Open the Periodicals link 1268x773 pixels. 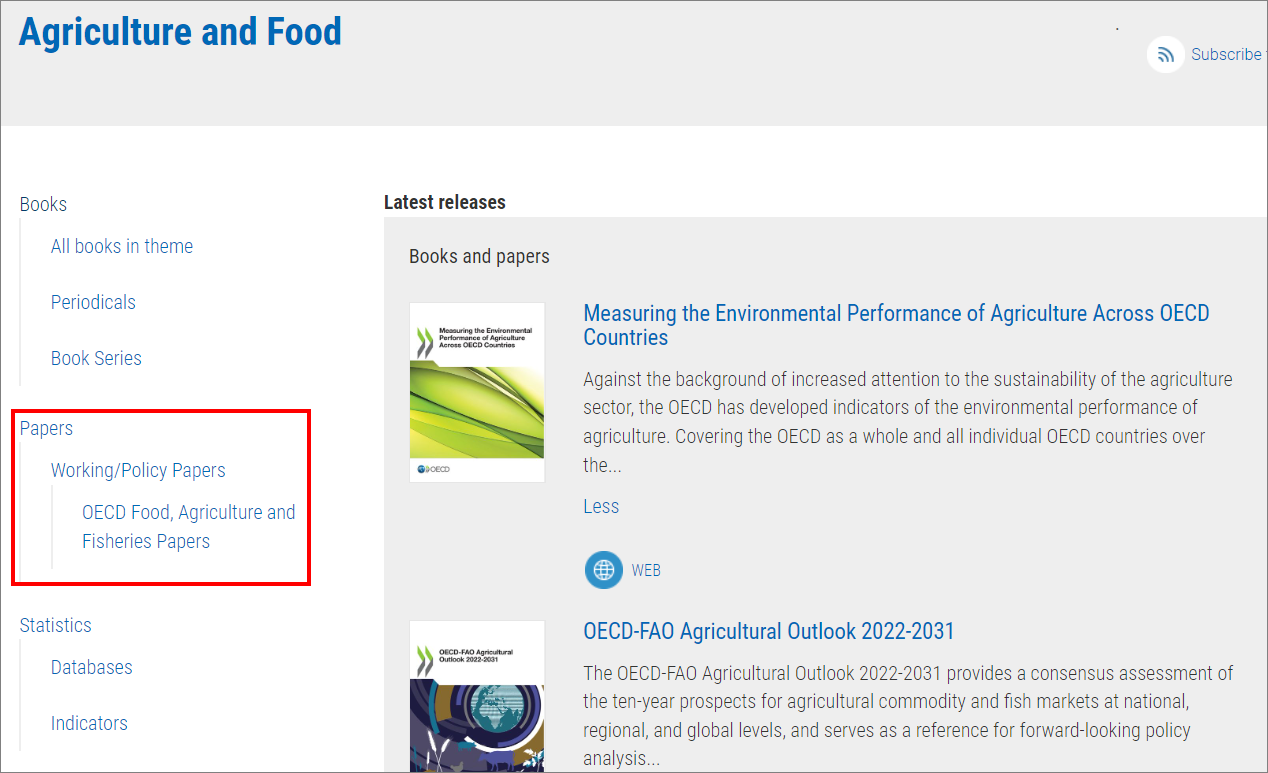click(x=93, y=302)
